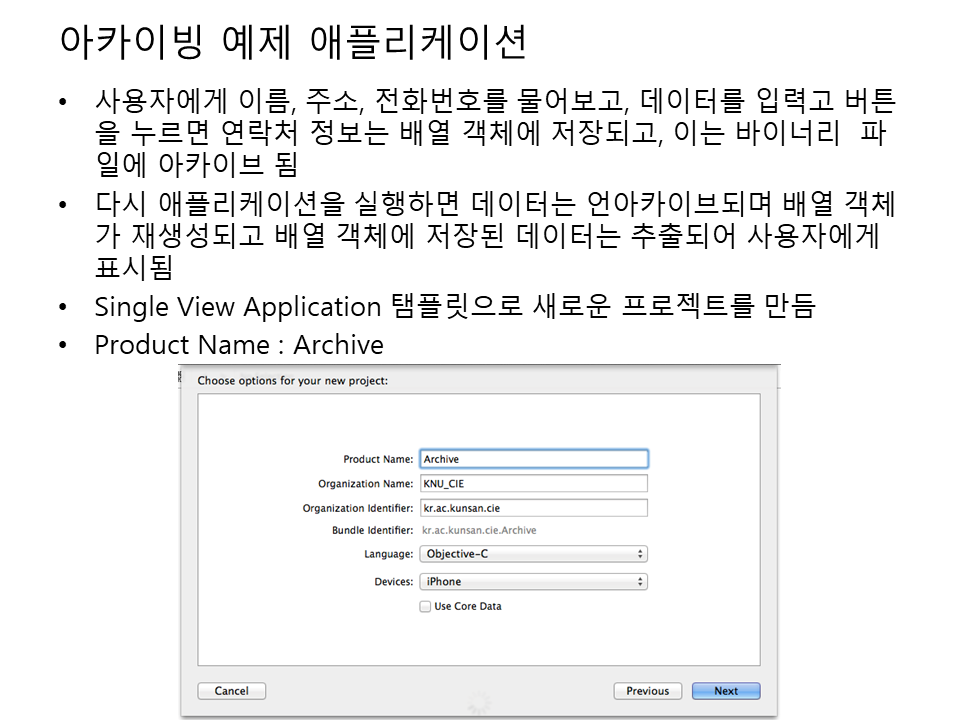Click the "Devices:" label
This screenshot has height=720, width=960.
point(393,582)
